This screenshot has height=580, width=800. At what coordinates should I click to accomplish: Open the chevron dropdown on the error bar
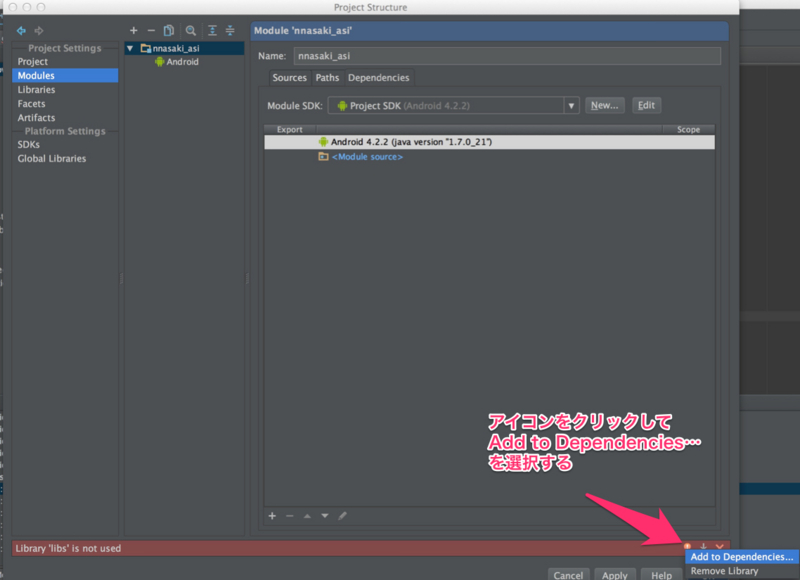coord(719,546)
